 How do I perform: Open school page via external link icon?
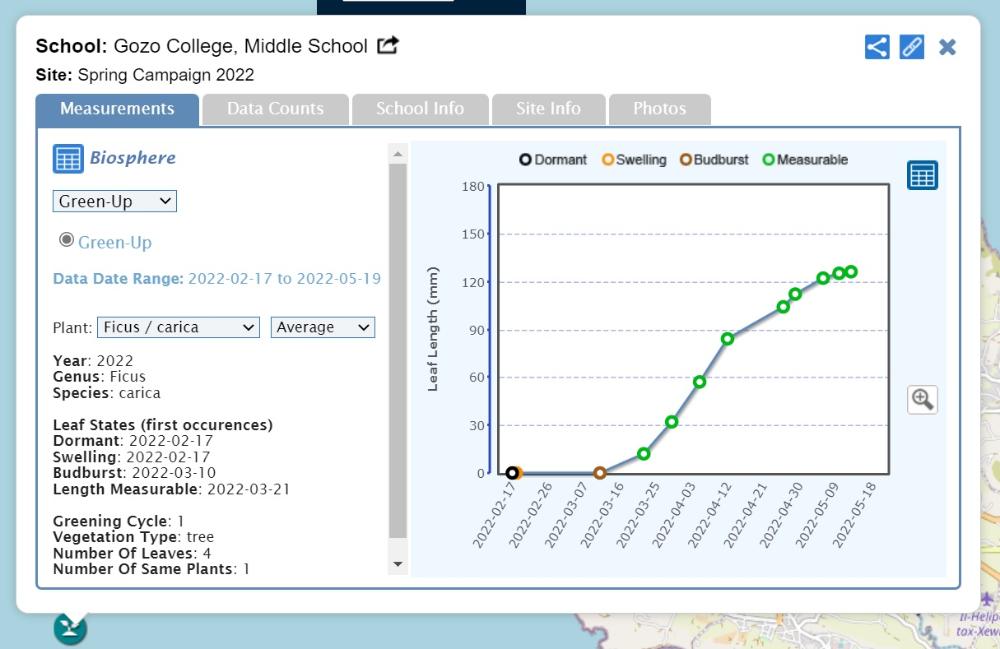click(388, 45)
